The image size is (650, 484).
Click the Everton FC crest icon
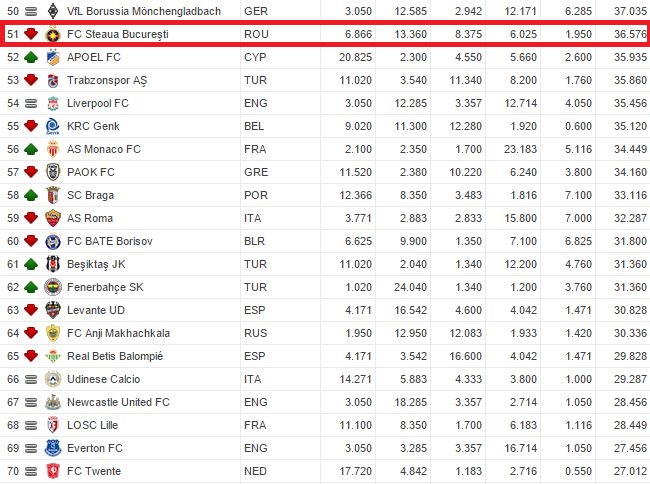tap(53, 448)
